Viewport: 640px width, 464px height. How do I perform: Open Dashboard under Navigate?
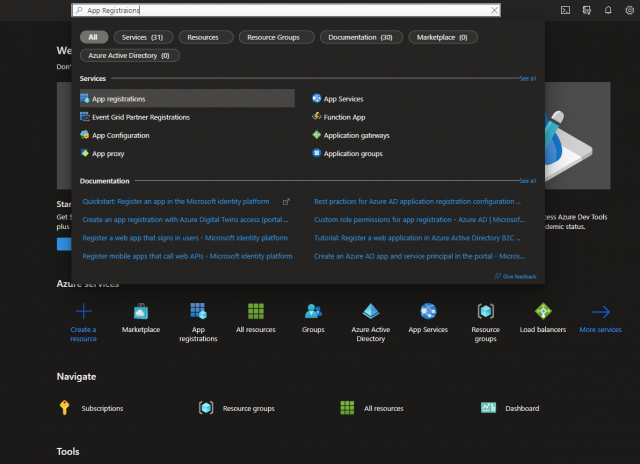tap(510, 408)
